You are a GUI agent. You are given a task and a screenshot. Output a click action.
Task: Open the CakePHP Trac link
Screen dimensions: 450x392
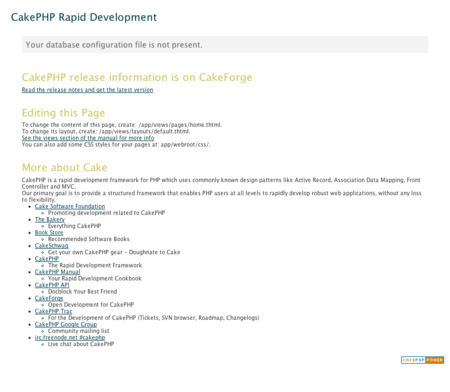(53, 311)
